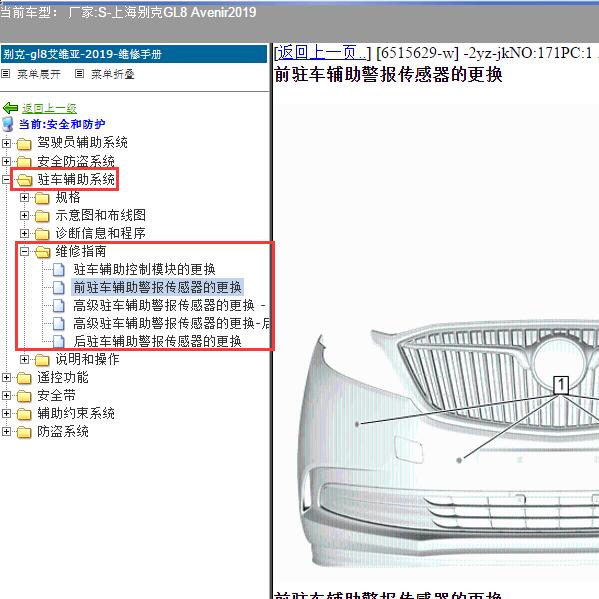Click folder icon of 诊断信息和程序
Viewport: 599px width, 599px height.
(42, 234)
